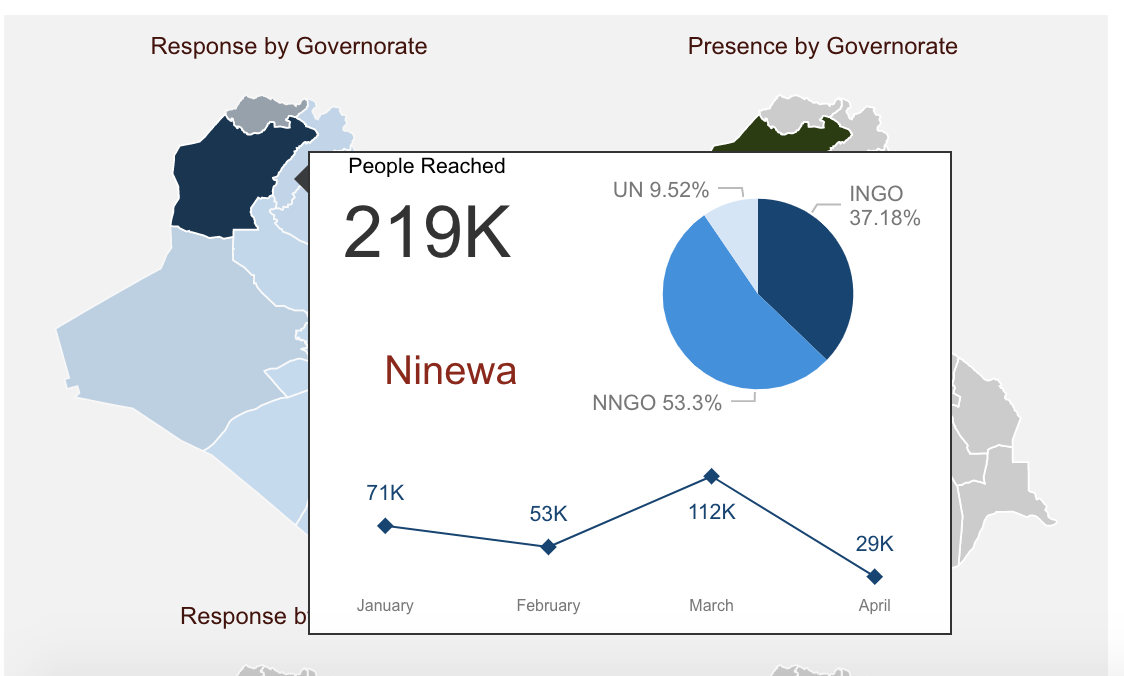Click the "UN 9.52%" pie label
This screenshot has width=1124, height=676.
[661, 190]
